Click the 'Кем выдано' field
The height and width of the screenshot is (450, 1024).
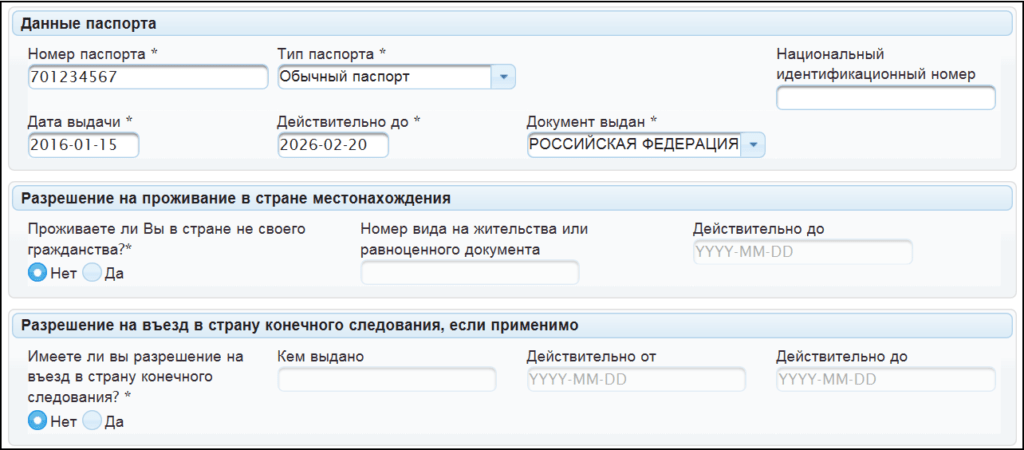click(386, 380)
